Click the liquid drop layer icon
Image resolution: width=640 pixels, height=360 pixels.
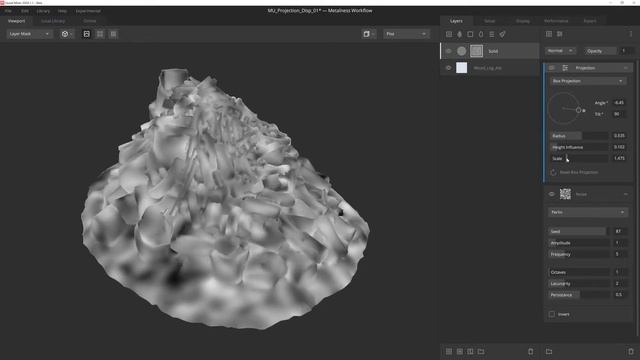click(x=481, y=34)
